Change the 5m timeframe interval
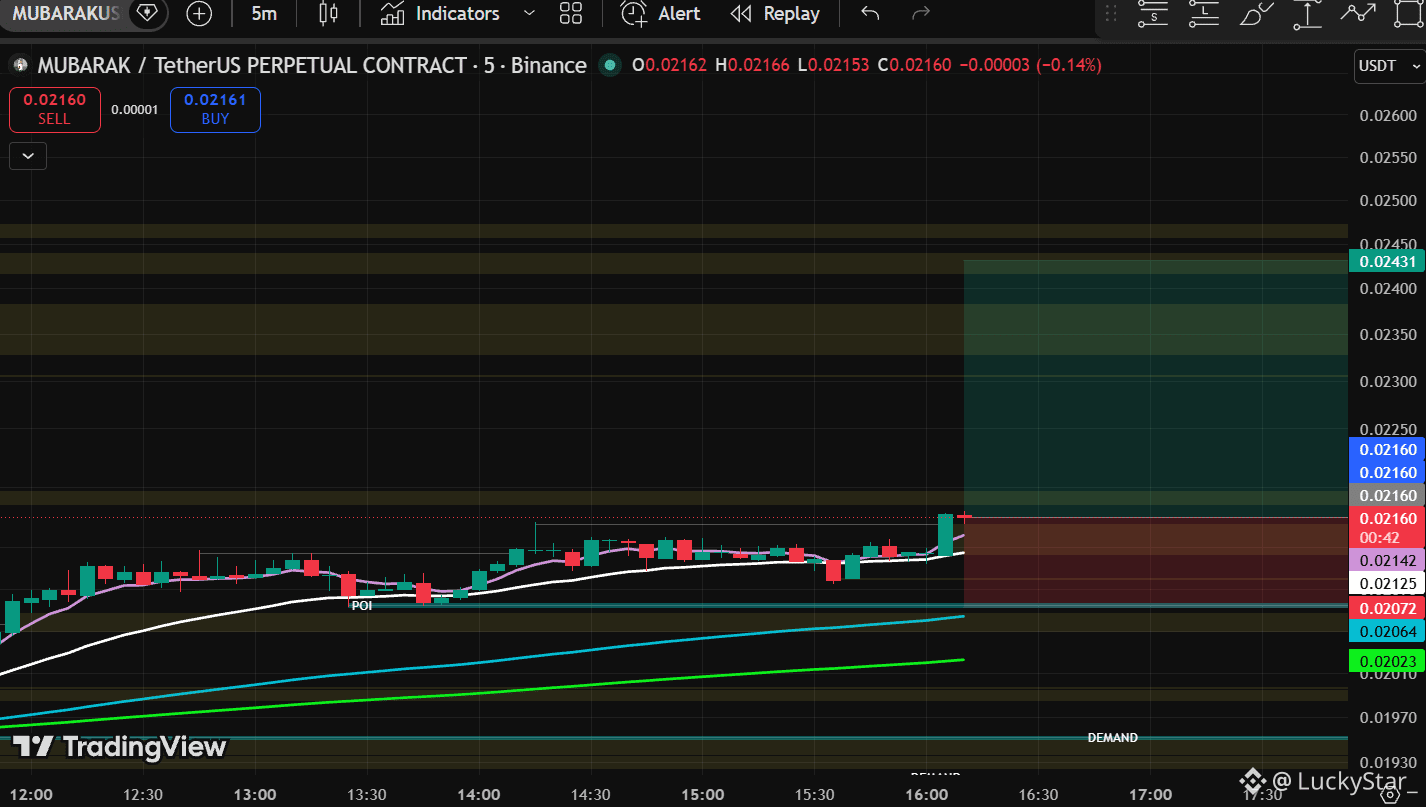This screenshot has width=1426, height=807. tap(264, 14)
